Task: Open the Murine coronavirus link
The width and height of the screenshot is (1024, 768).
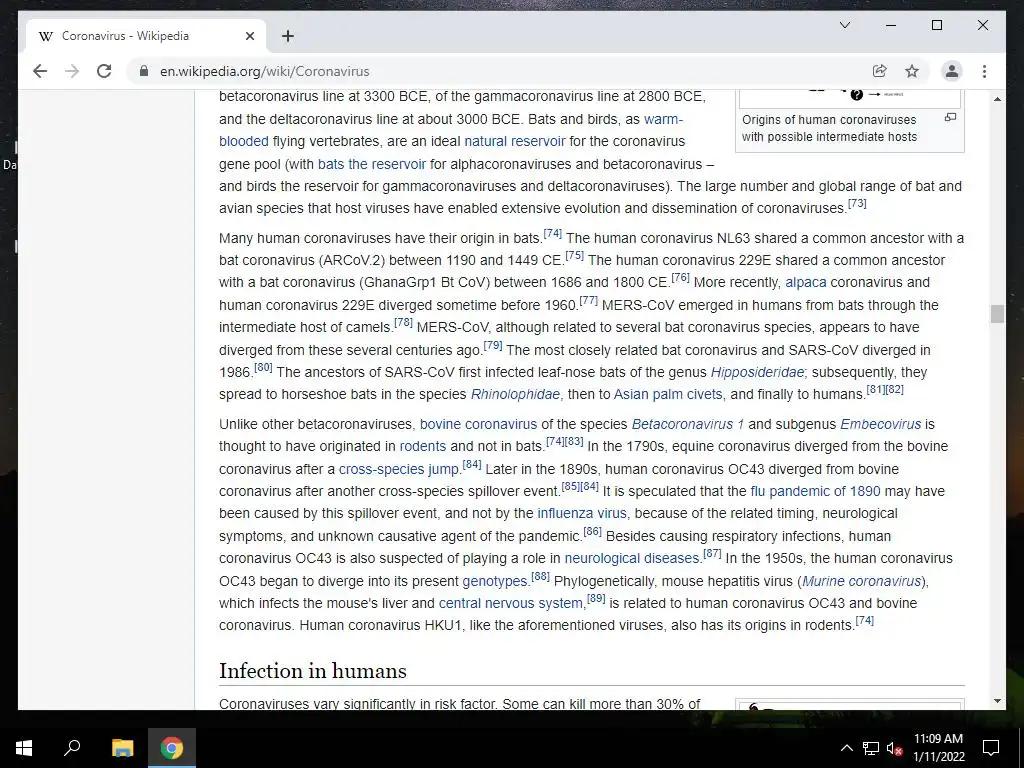Action: (x=861, y=581)
